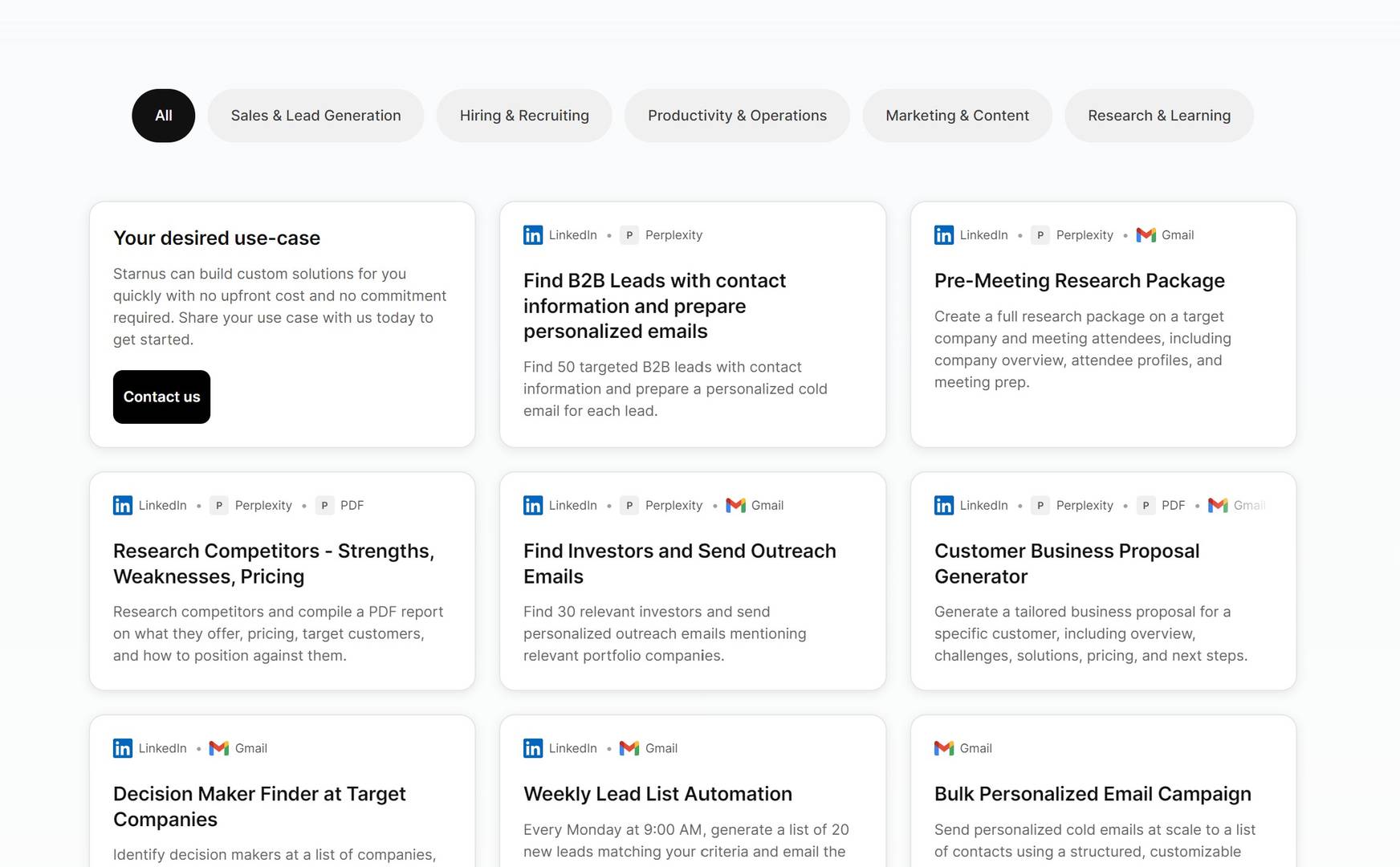Click PDF icon on Customer Business Proposal card
The image size is (1400, 867).
(x=1146, y=506)
